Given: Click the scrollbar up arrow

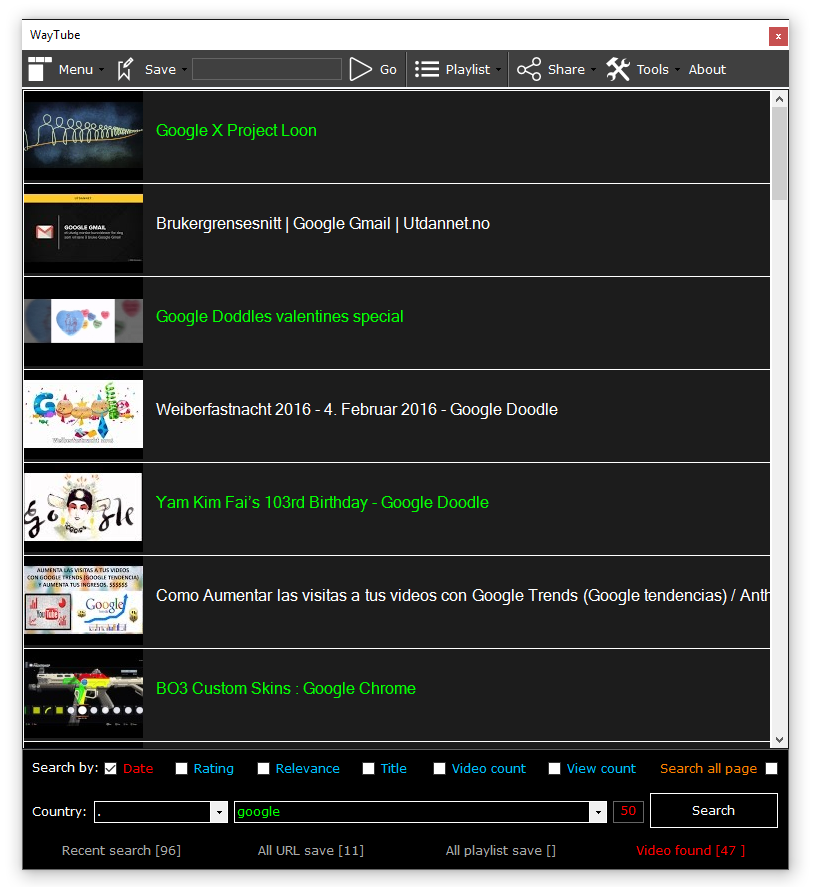Looking at the screenshot, I should pos(780,100).
